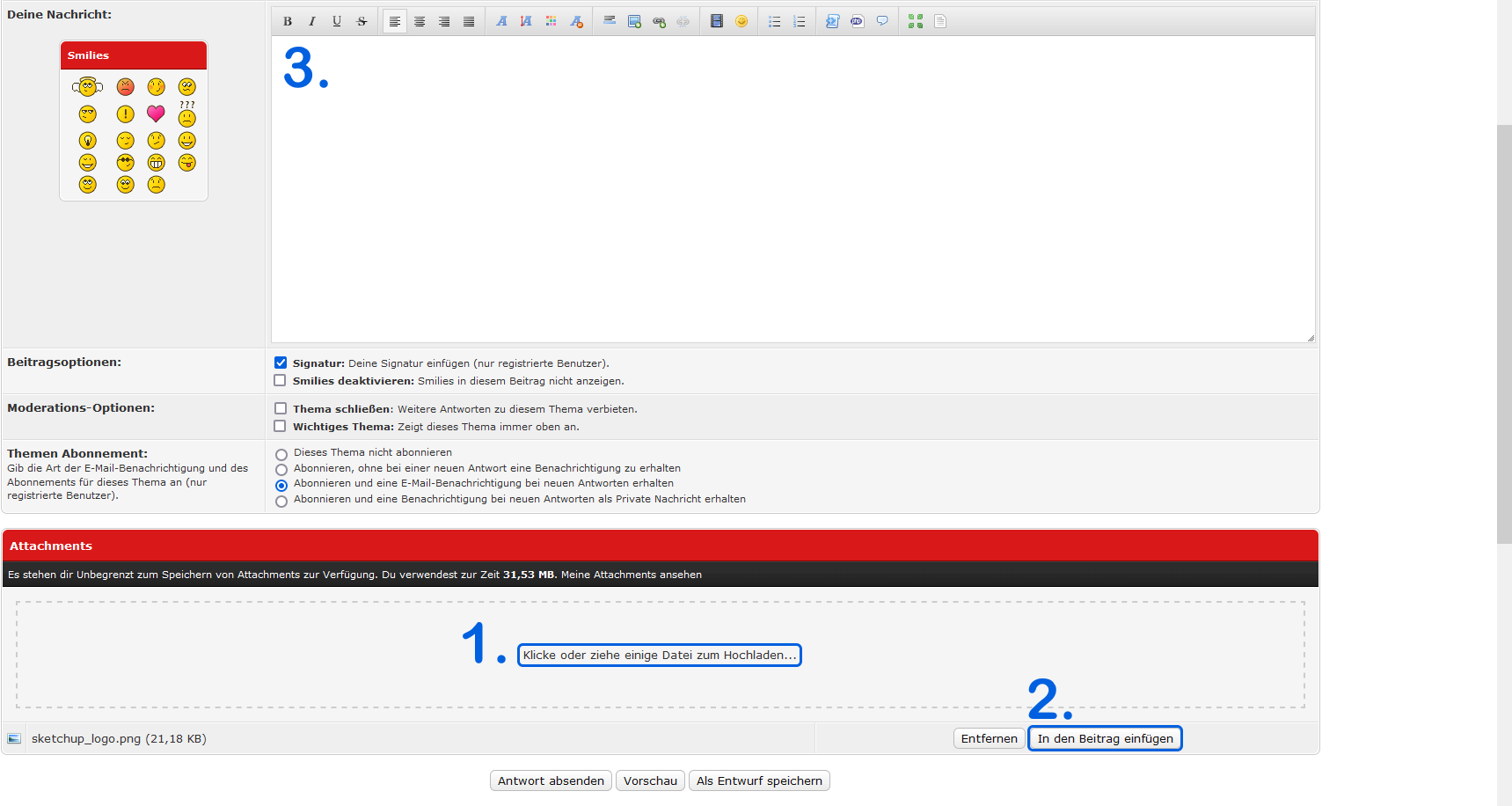Select 'Dieses Thema nicht abonnieren' radio

pos(281,454)
